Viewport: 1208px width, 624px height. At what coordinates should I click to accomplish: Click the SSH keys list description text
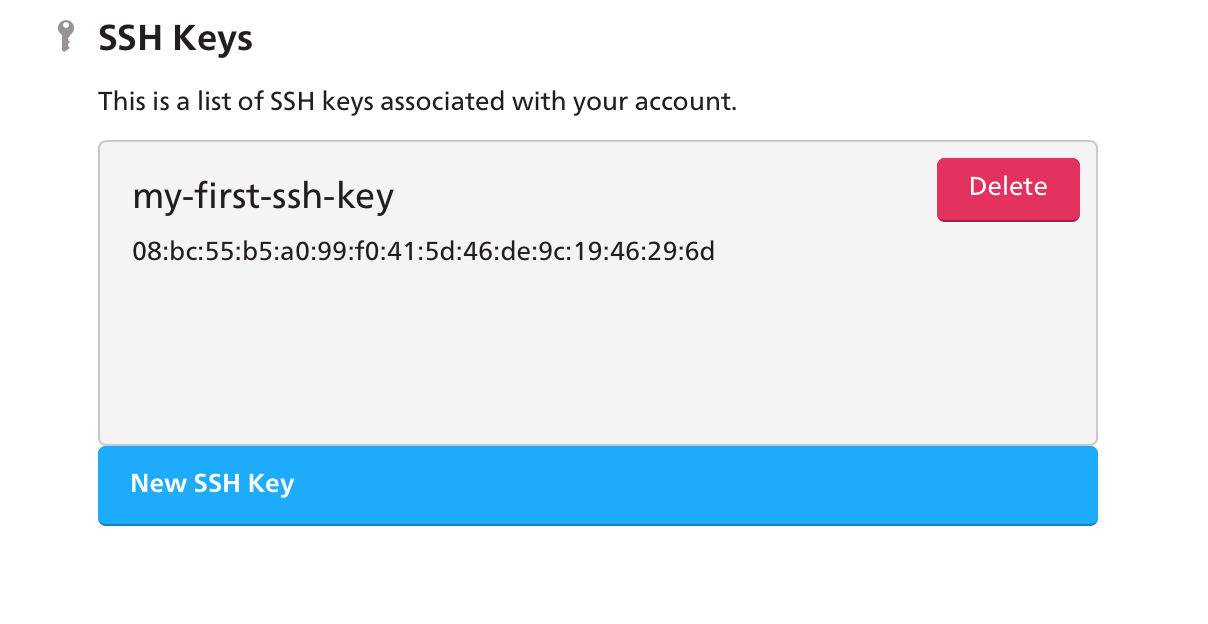point(417,102)
